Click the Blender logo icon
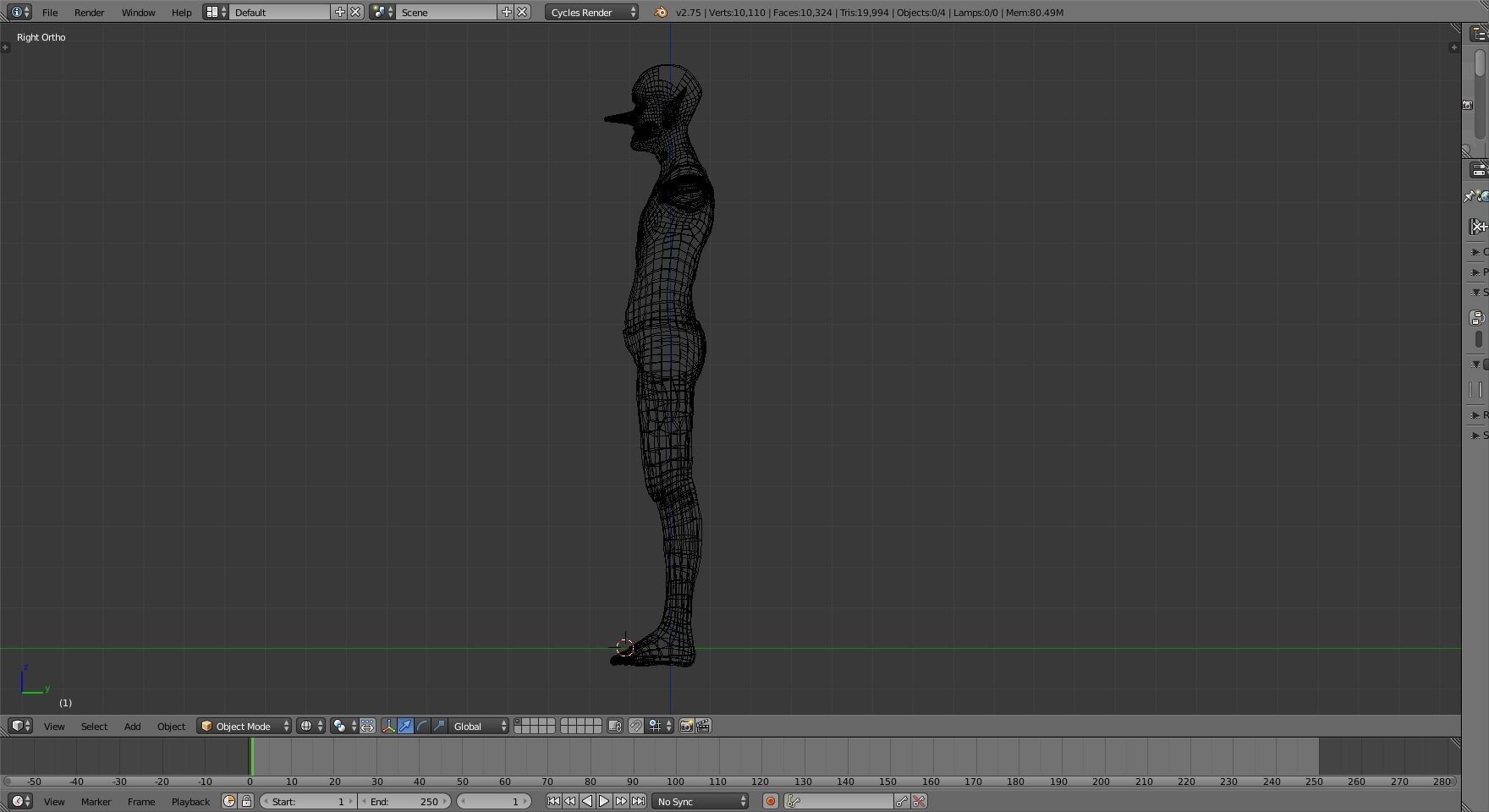1489x812 pixels. (x=661, y=12)
